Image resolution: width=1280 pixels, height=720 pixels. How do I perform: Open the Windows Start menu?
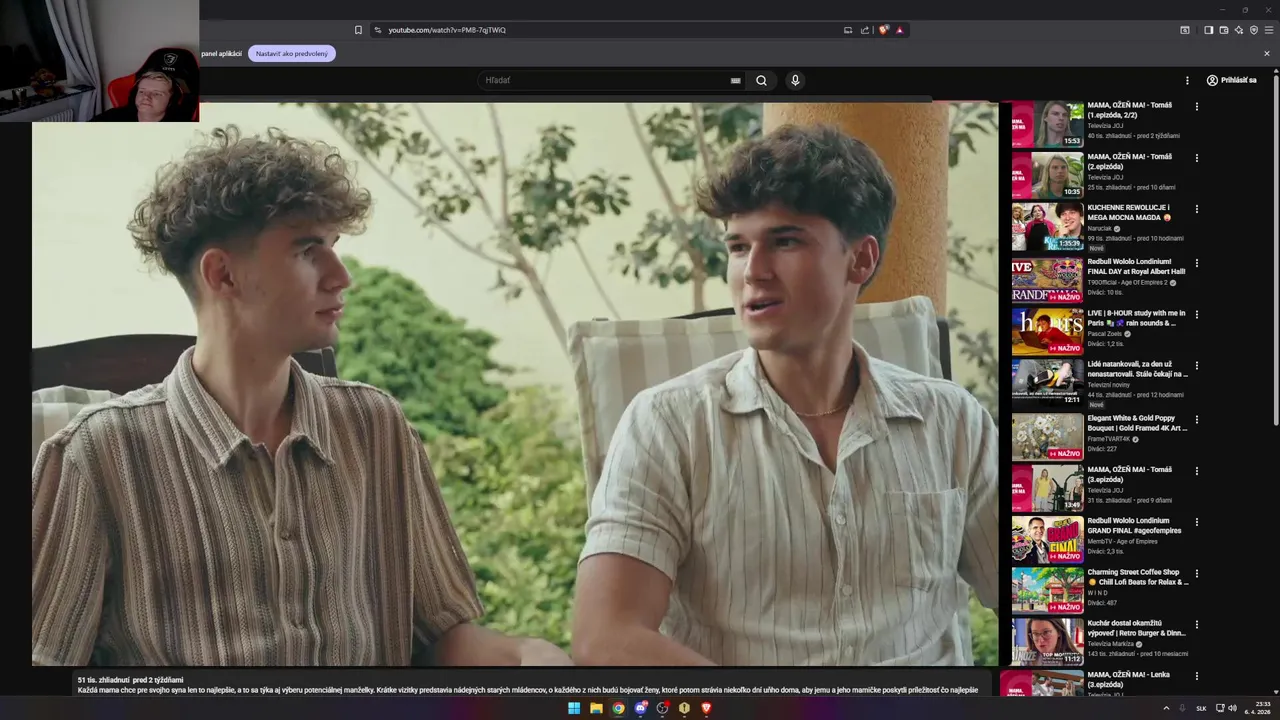tap(574, 708)
